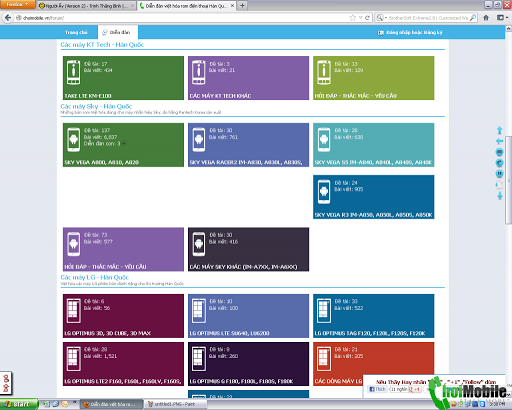512x410 pixels.
Task: Switch to untitled1.PNG - Paint taskbar window
Action: pos(176,404)
